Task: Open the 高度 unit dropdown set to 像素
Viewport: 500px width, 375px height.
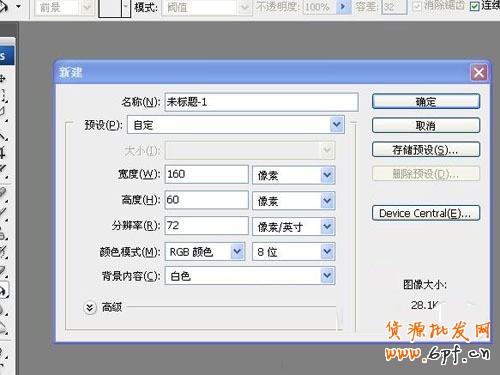Action: click(x=293, y=200)
